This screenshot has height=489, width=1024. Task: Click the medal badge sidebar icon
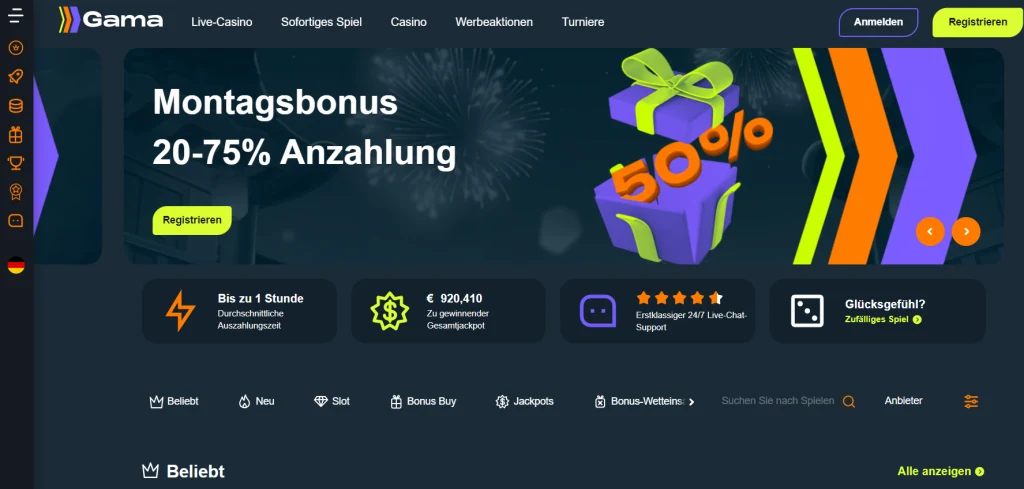point(16,191)
